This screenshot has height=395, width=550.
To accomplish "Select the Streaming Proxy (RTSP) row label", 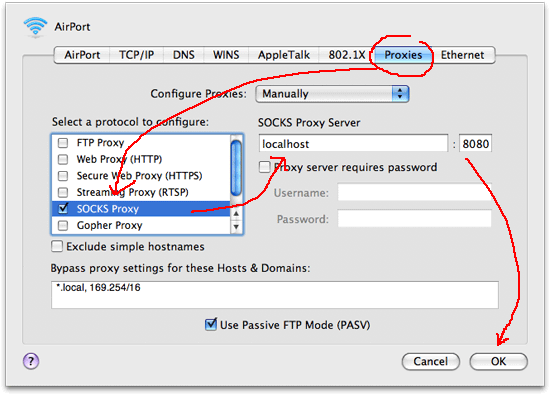I will tap(133, 192).
